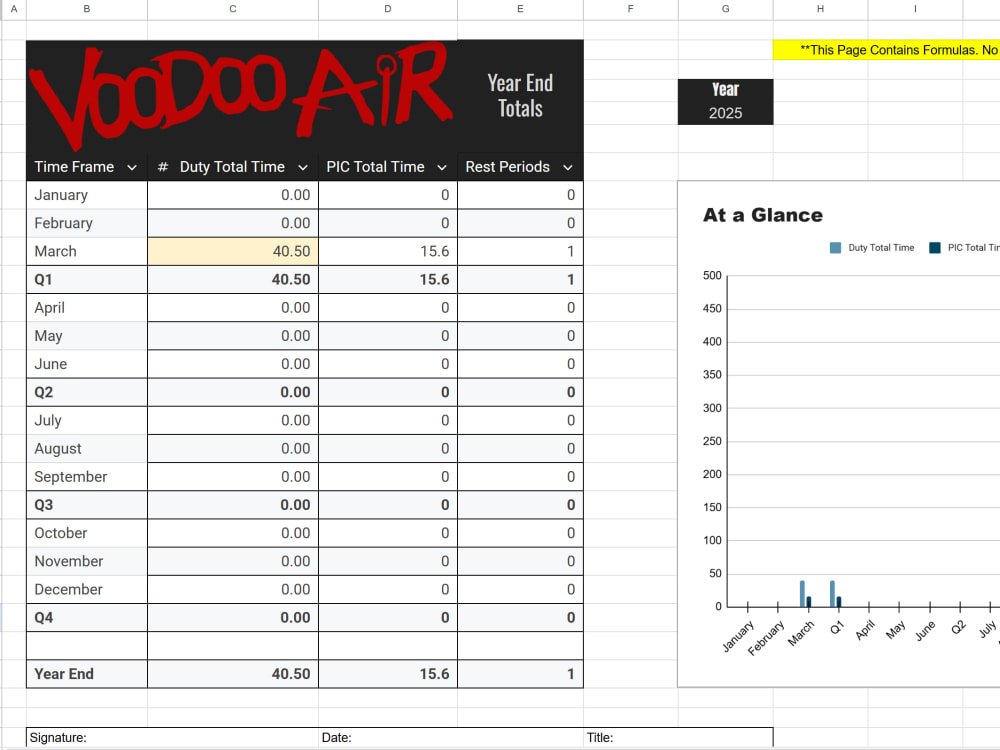The image size is (1000, 750).
Task: Select the March PIC Total Time 15.6
Action: pos(388,251)
